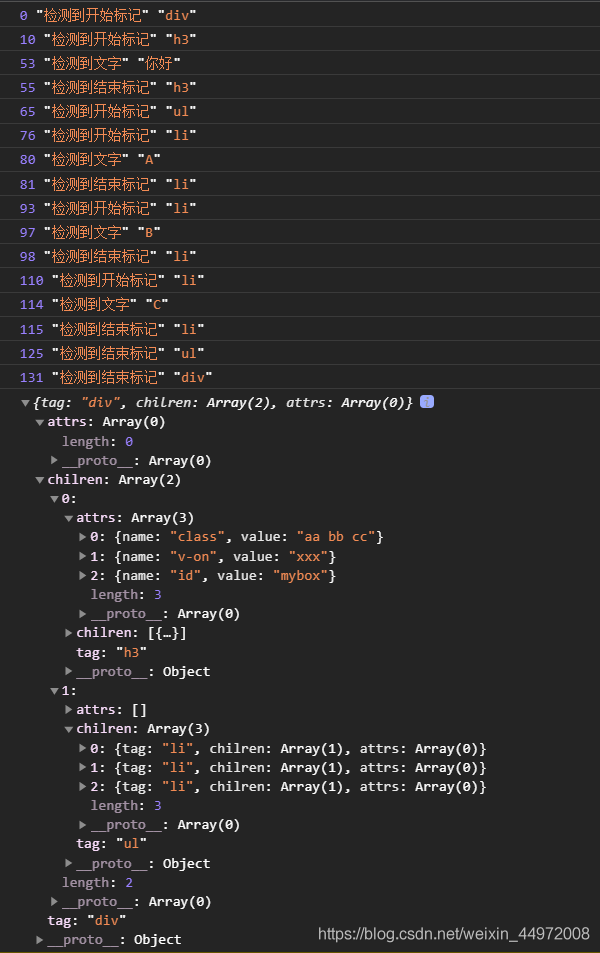Expand __proto__ Array(0) below length: 2

[54, 901]
